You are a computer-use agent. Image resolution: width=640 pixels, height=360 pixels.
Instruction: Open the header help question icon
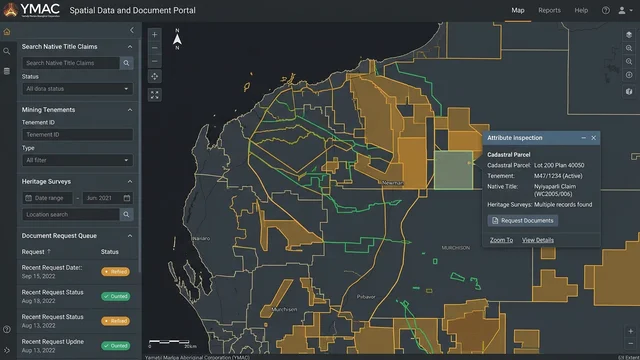[606, 11]
